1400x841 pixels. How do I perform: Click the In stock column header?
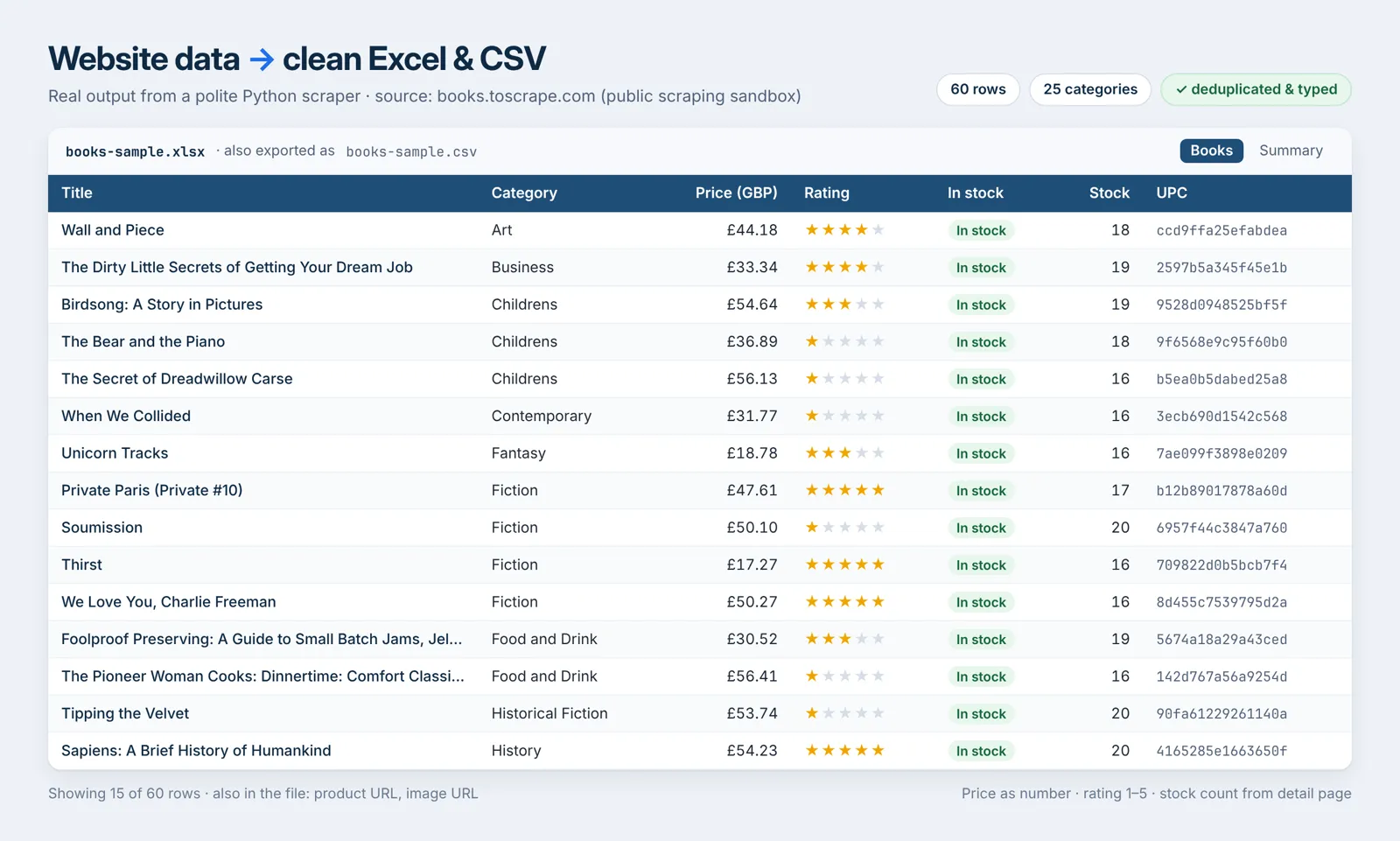(976, 193)
